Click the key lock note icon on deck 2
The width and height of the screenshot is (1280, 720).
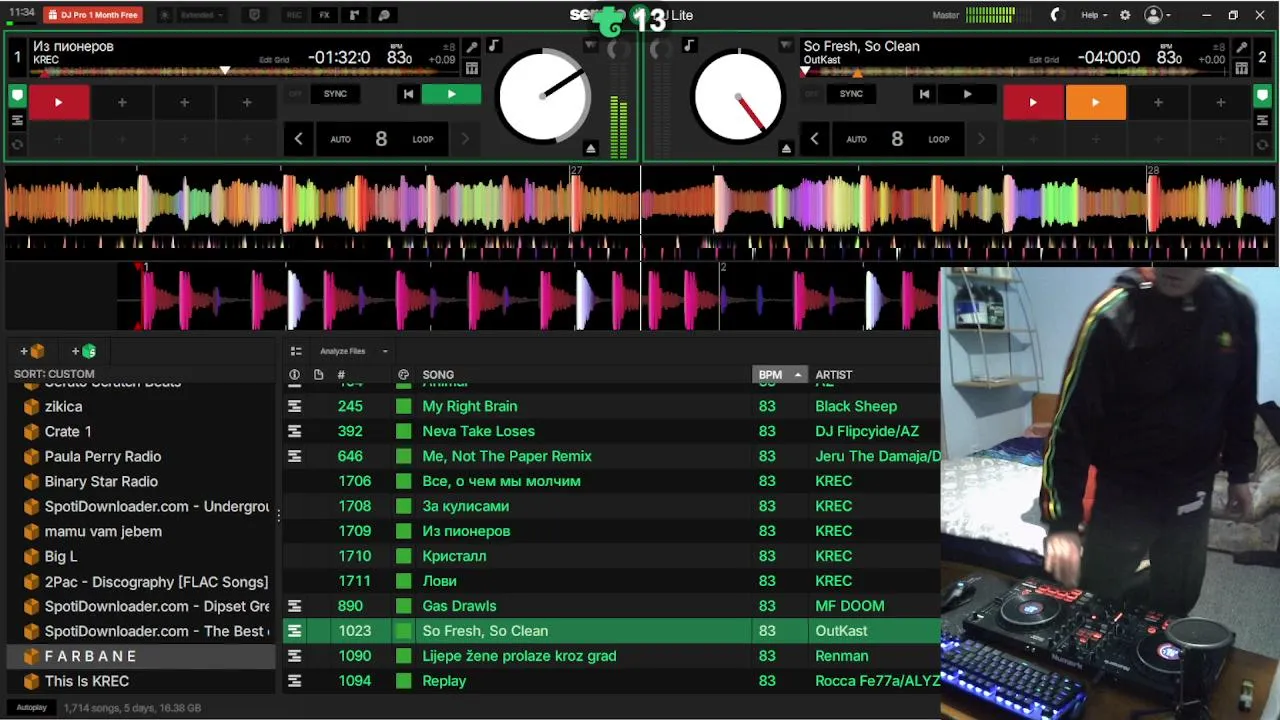tap(688, 46)
